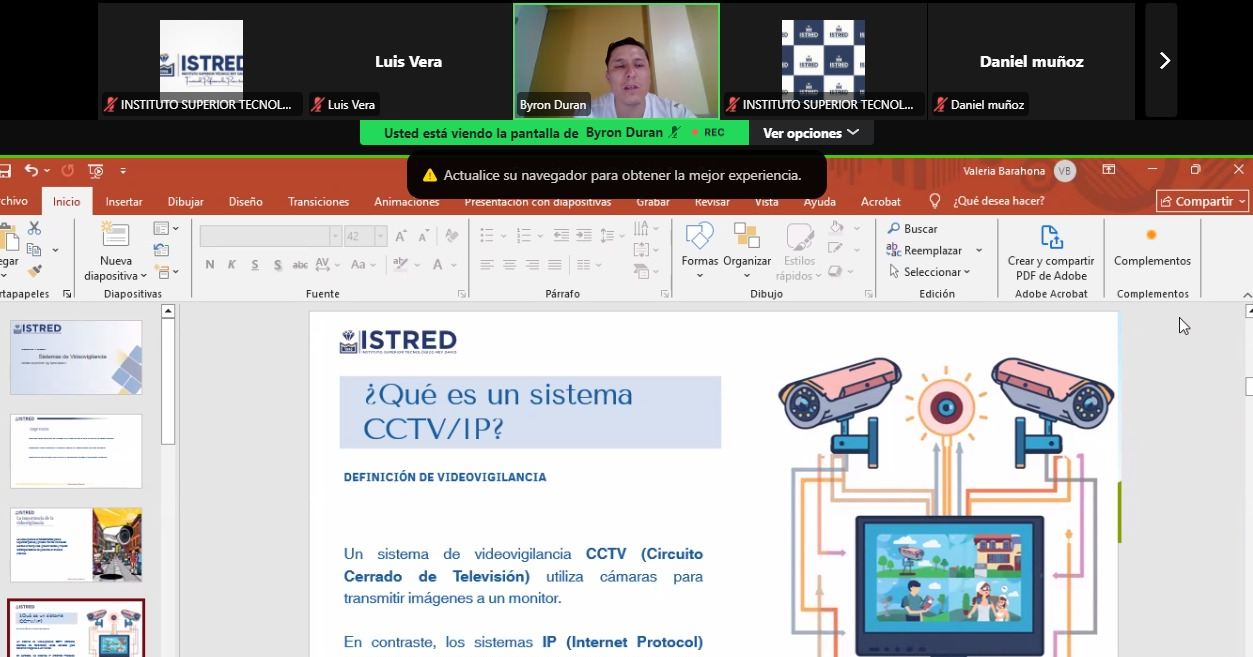Select the first slide thumbnail Sistemas de Videovigilancia
The height and width of the screenshot is (657, 1253).
point(76,357)
